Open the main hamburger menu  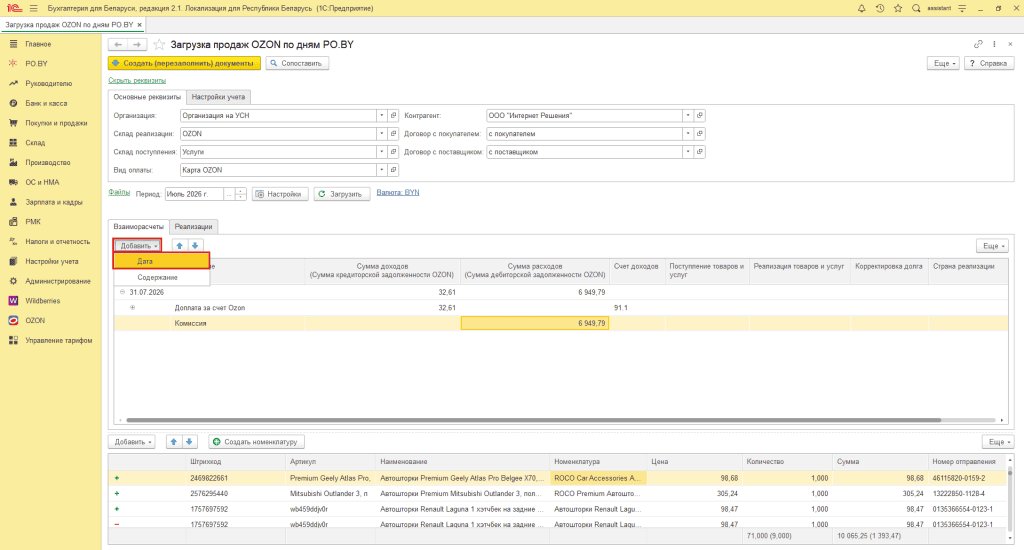pyautogui.click(x=33, y=8)
